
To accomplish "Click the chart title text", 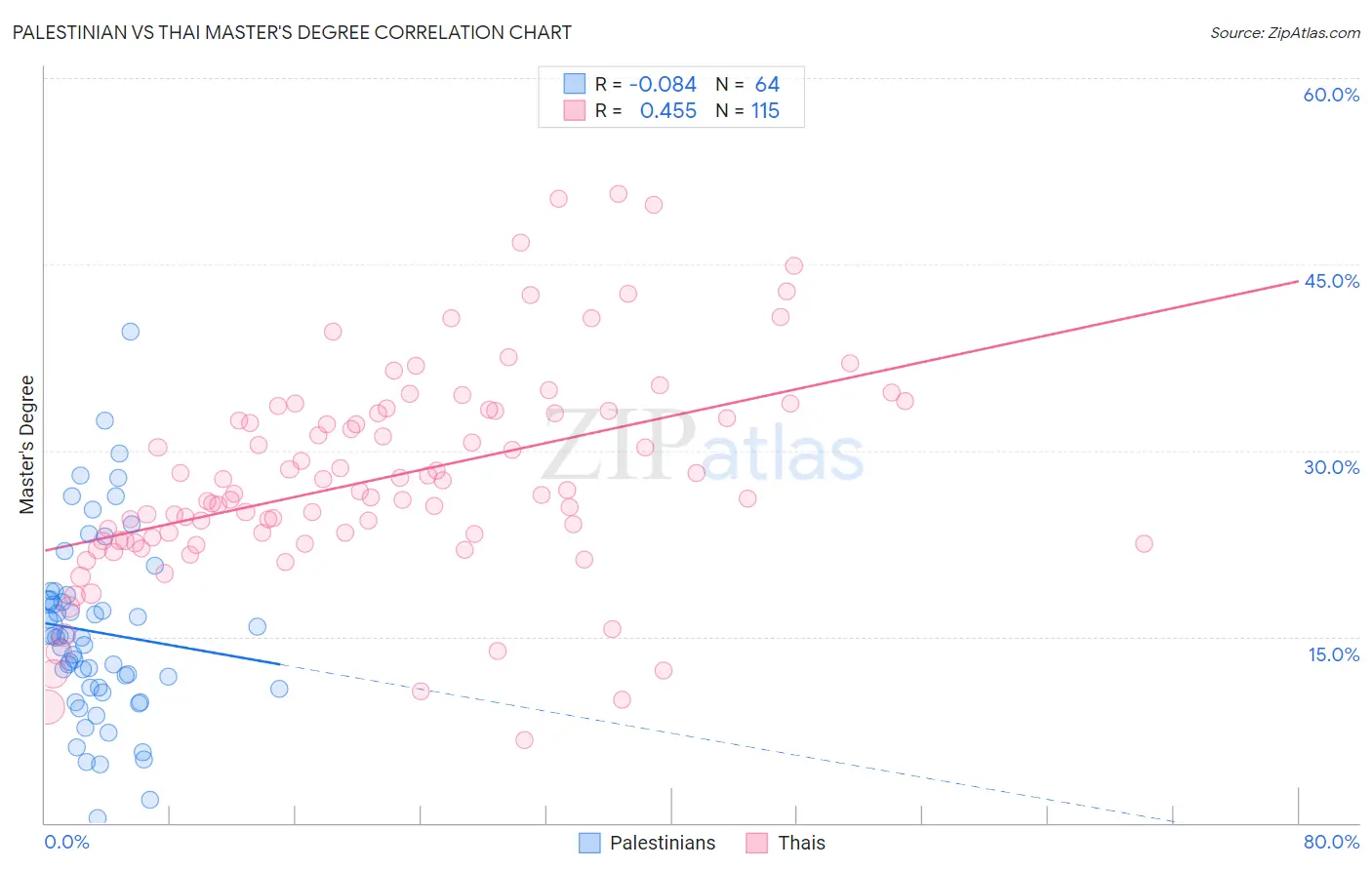I will (292, 32).
